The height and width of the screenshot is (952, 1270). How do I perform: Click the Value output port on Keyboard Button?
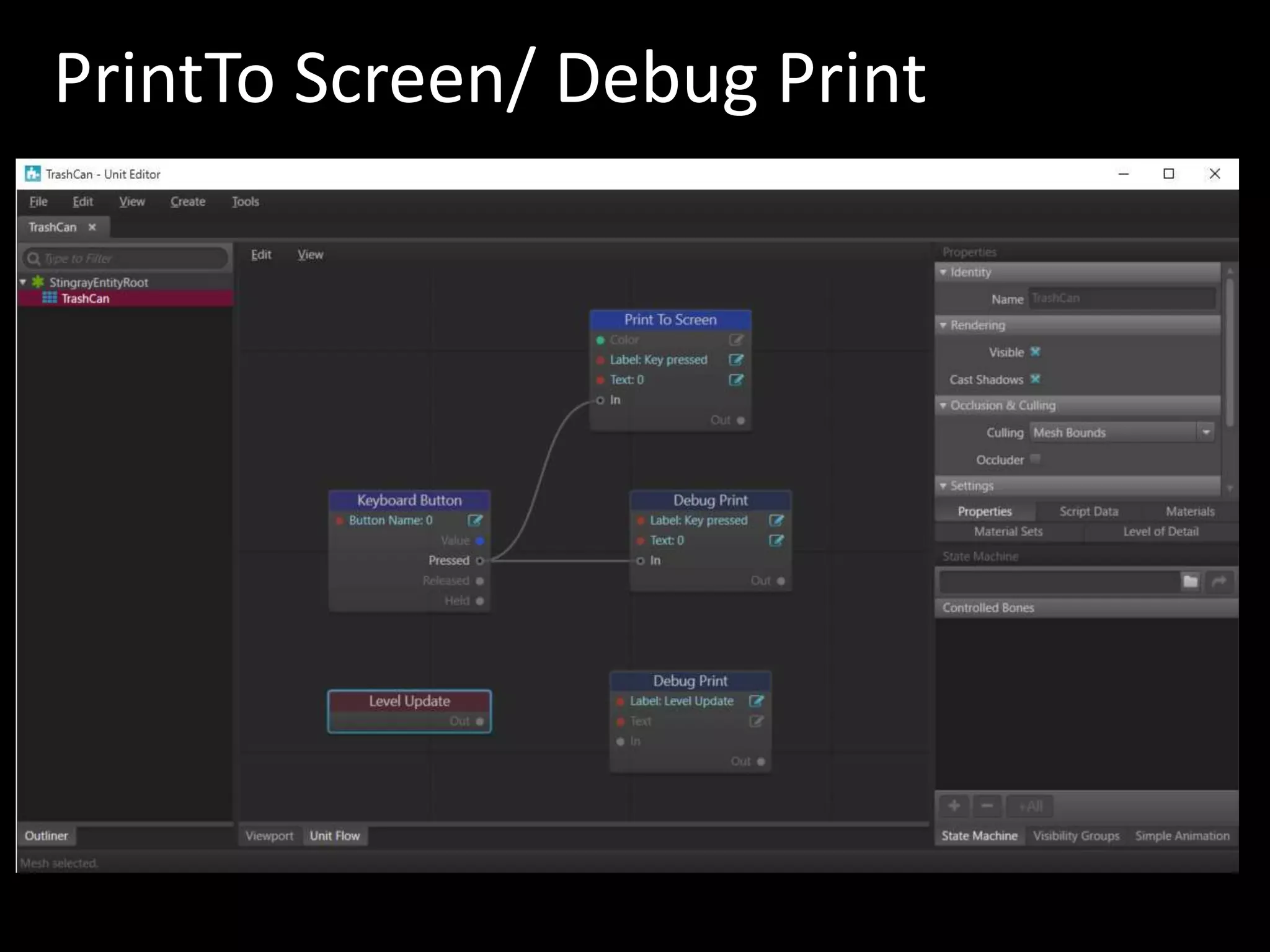pyautogui.click(x=480, y=540)
